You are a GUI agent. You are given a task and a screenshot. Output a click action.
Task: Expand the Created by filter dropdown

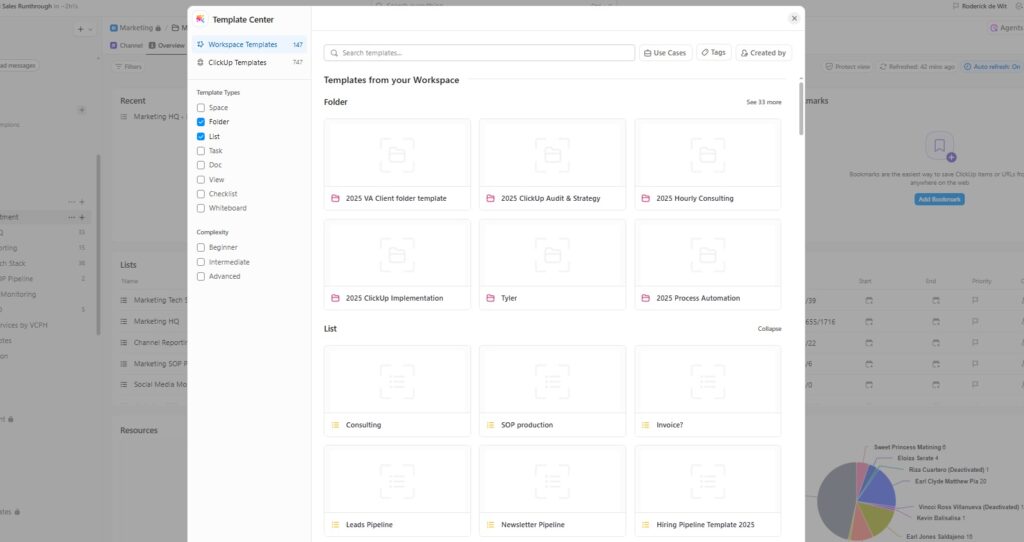tap(763, 53)
